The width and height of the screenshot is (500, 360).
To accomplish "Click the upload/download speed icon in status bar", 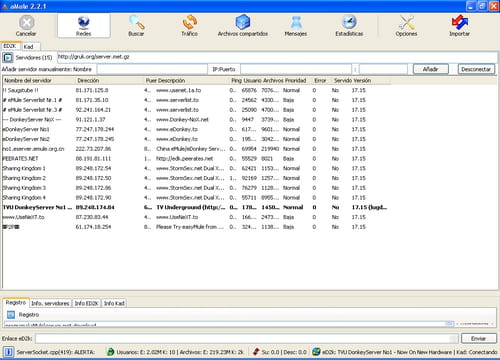I will pyautogui.click(x=256, y=352).
